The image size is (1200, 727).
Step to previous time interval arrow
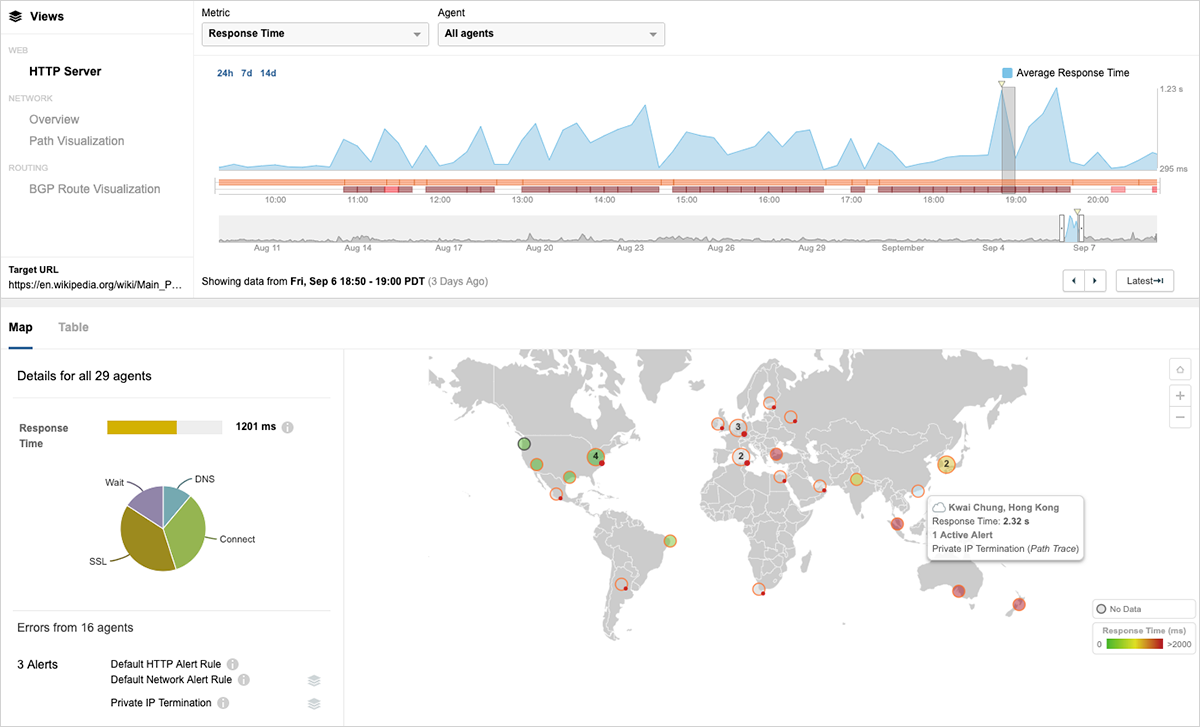(1074, 281)
